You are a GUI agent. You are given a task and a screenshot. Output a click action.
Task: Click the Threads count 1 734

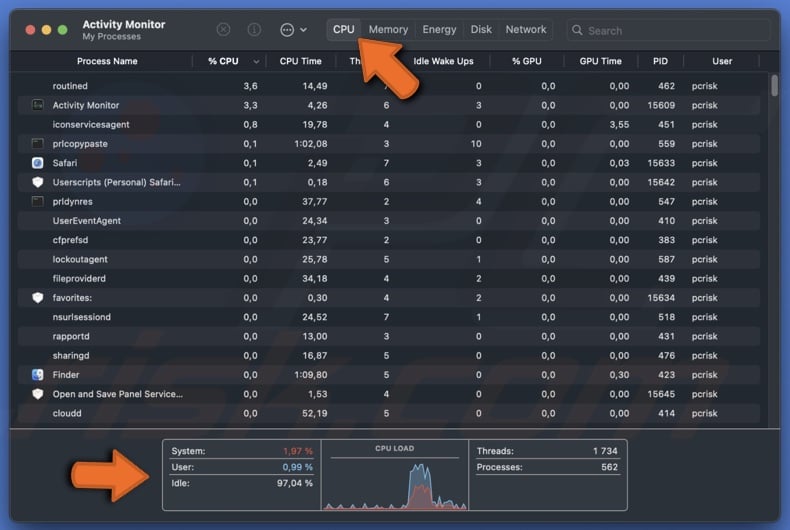coord(605,451)
